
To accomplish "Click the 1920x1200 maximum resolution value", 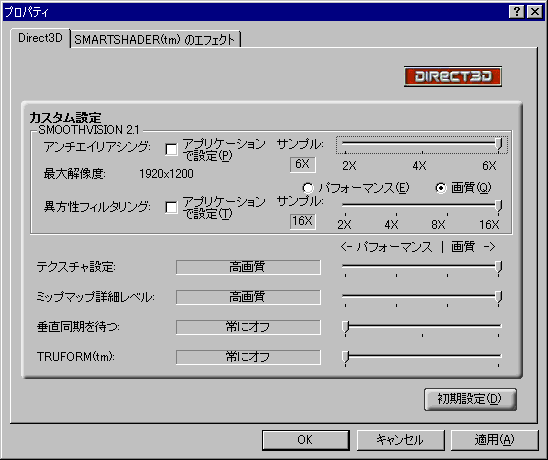I will click(166, 174).
